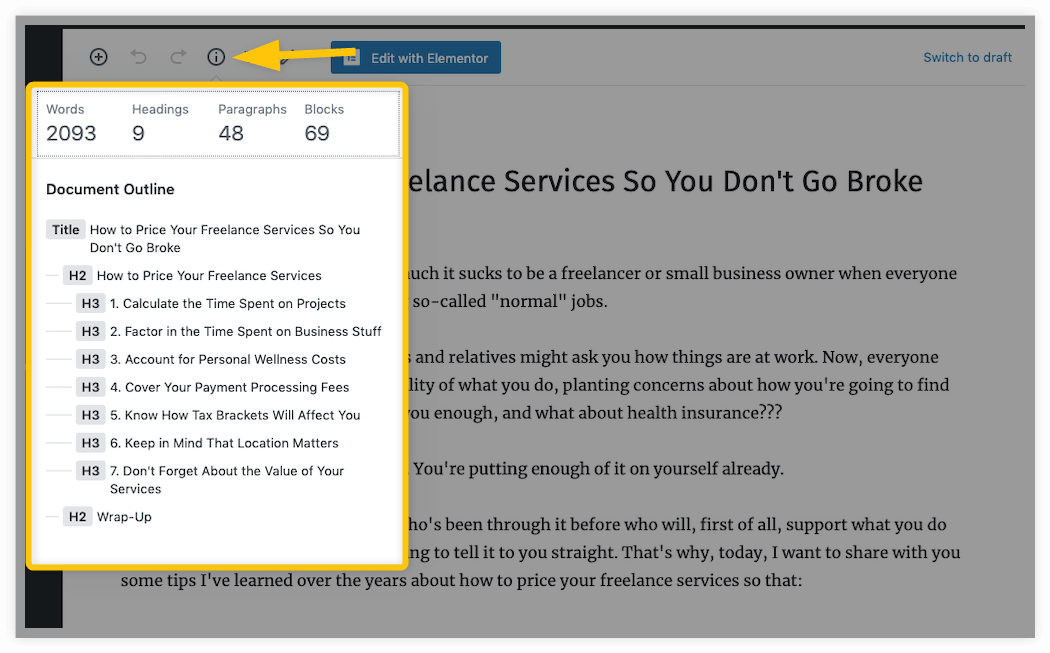Select 7. Don't Forget About the Value heading

(x=211, y=480)
